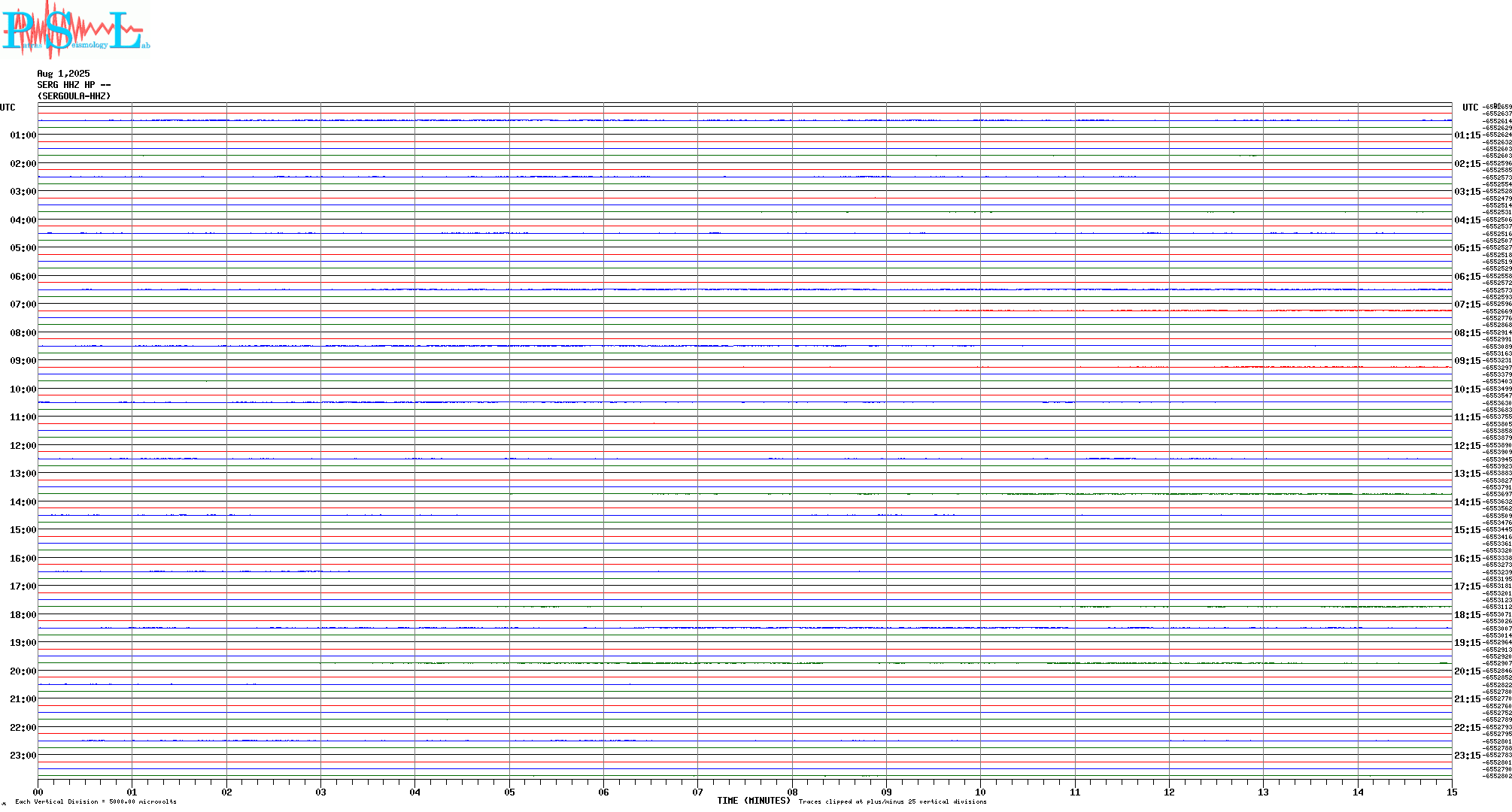1512x812 pixels.
Task: Click the 07:00 hour label
Action: coord(23,304)
